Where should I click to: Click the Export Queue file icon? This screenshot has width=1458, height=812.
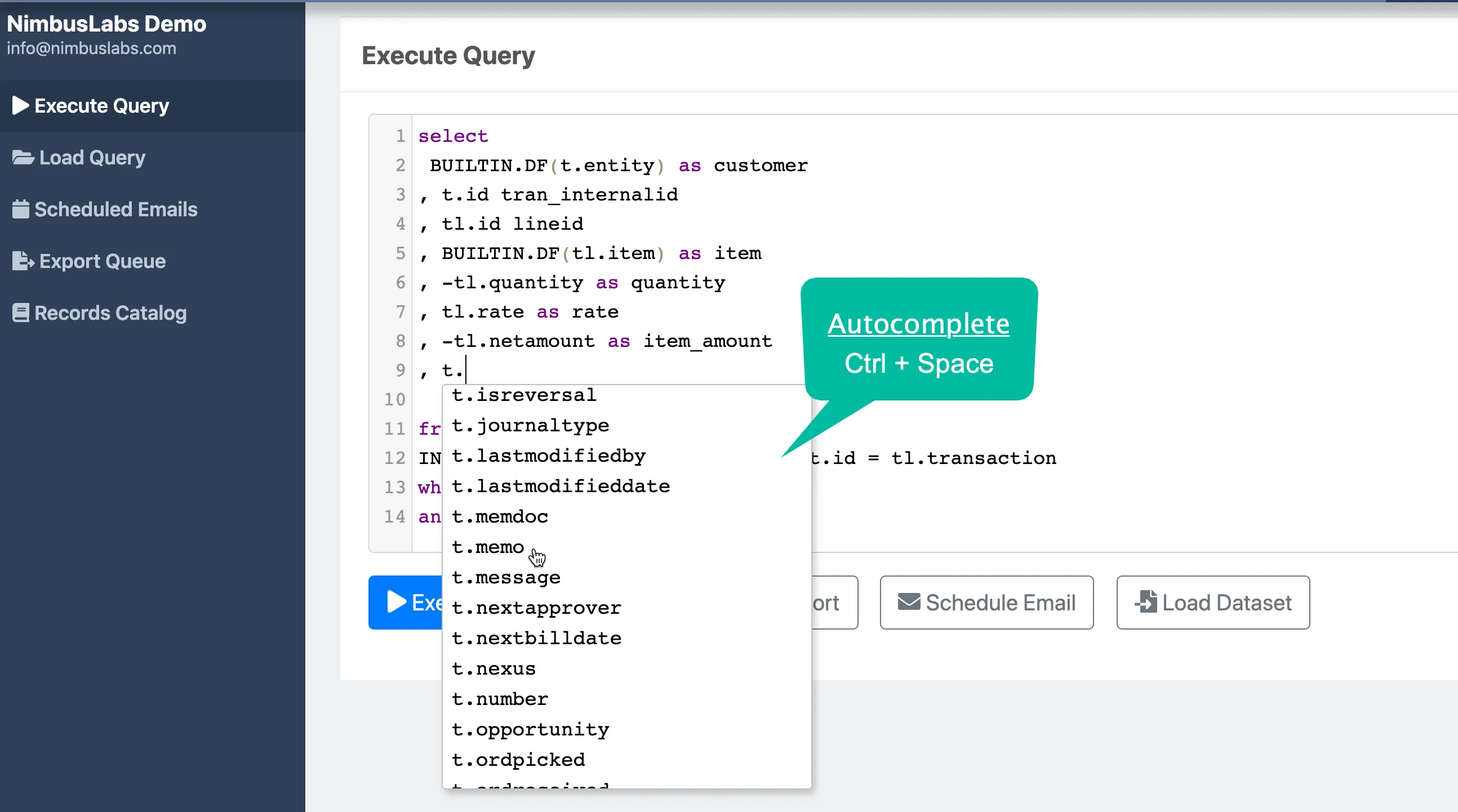pyautogui.click(x=23, y=261)
